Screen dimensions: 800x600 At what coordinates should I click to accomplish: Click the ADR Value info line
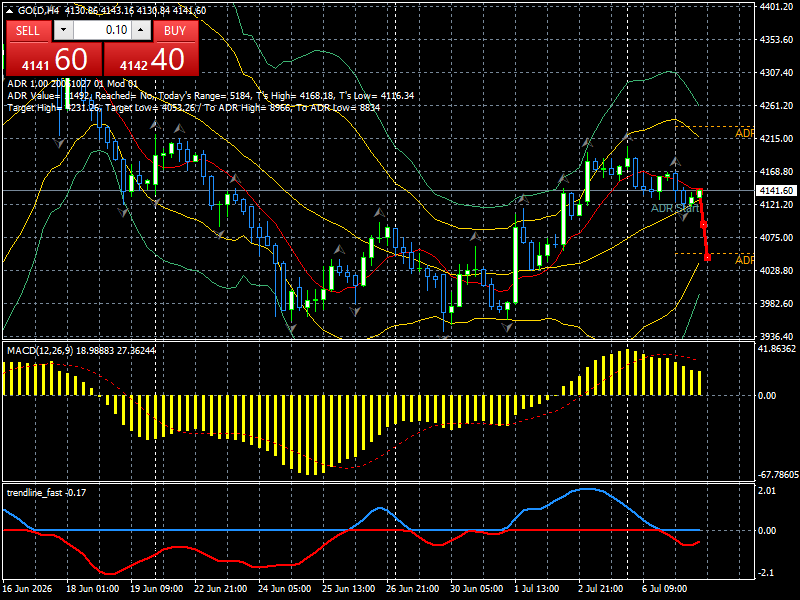point(211,95)
